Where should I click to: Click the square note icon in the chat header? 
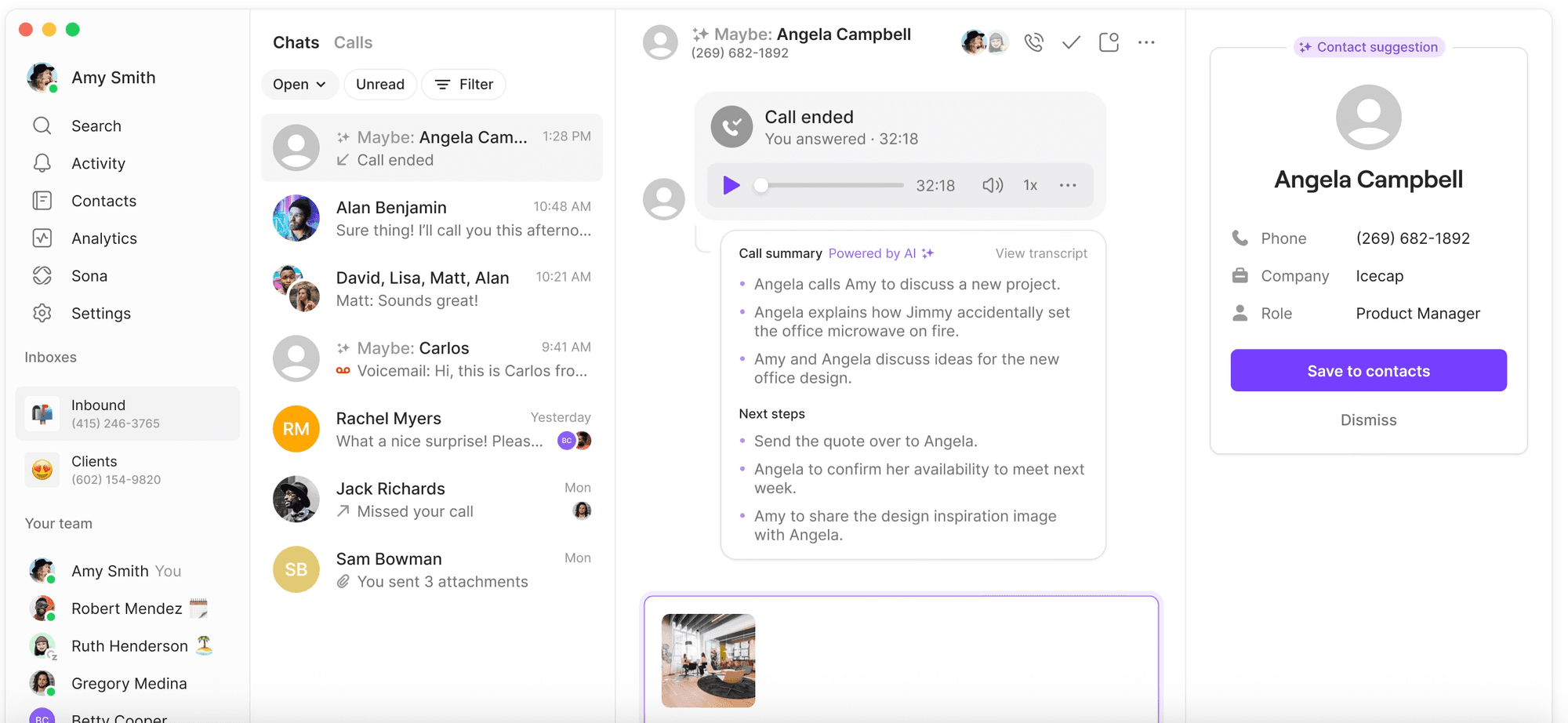point(1109,42)
